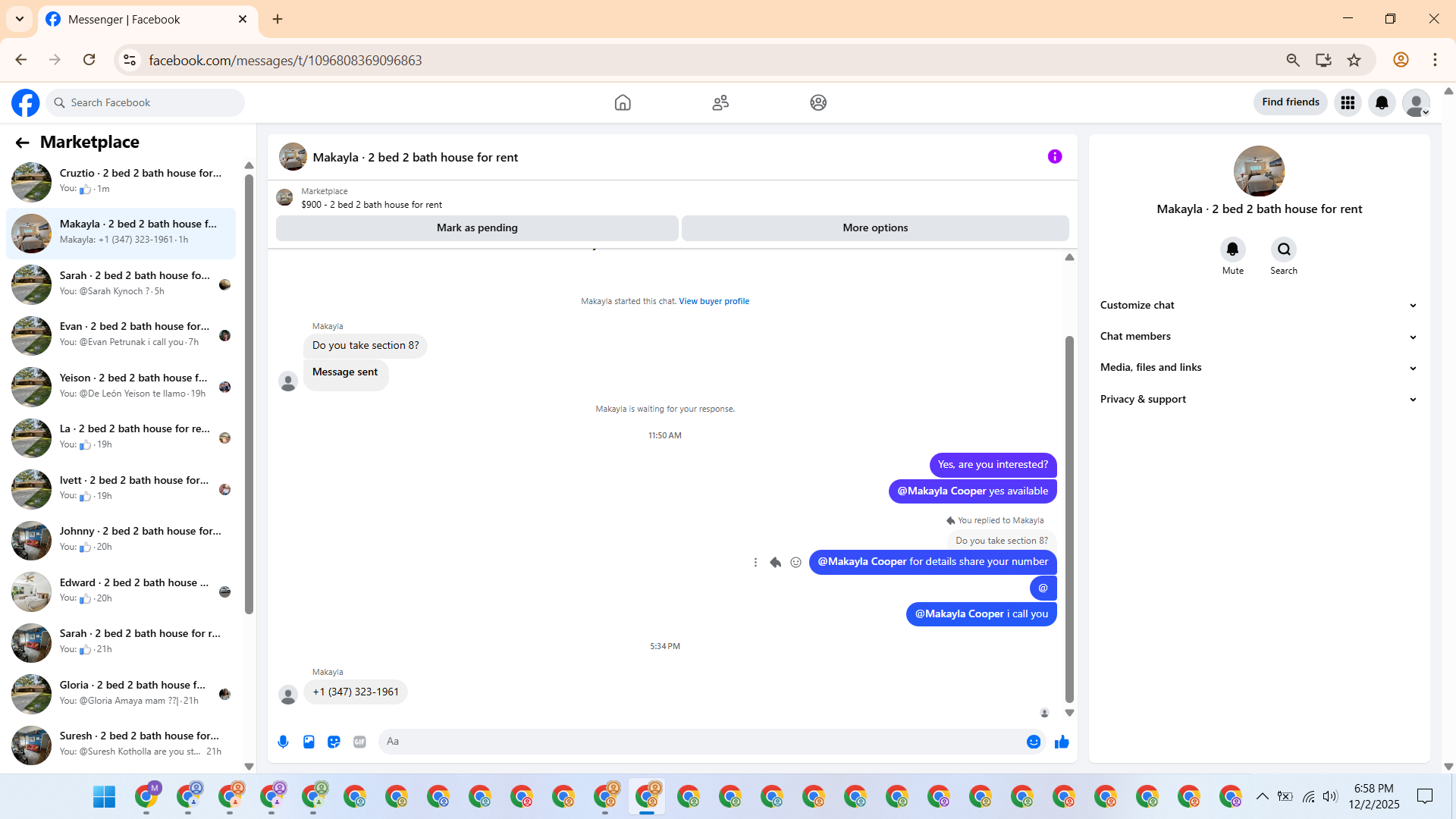This screenshot has height=819, width=1456.
Task: React to share-number message with emoji
Action: pyautogui.click(x=795, y=562)
